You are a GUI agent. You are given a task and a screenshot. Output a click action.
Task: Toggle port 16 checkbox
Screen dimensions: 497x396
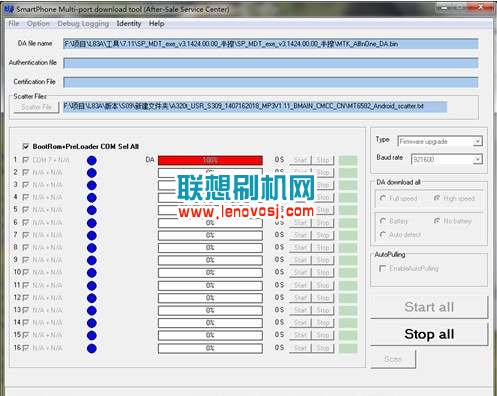pyautogui.click(x=25, y=348)
